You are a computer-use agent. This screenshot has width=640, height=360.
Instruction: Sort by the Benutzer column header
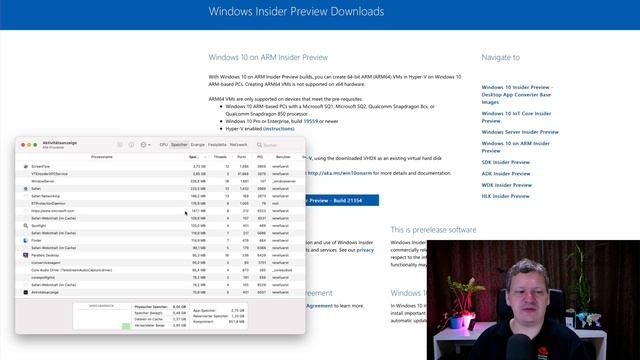tap(283, 157)
